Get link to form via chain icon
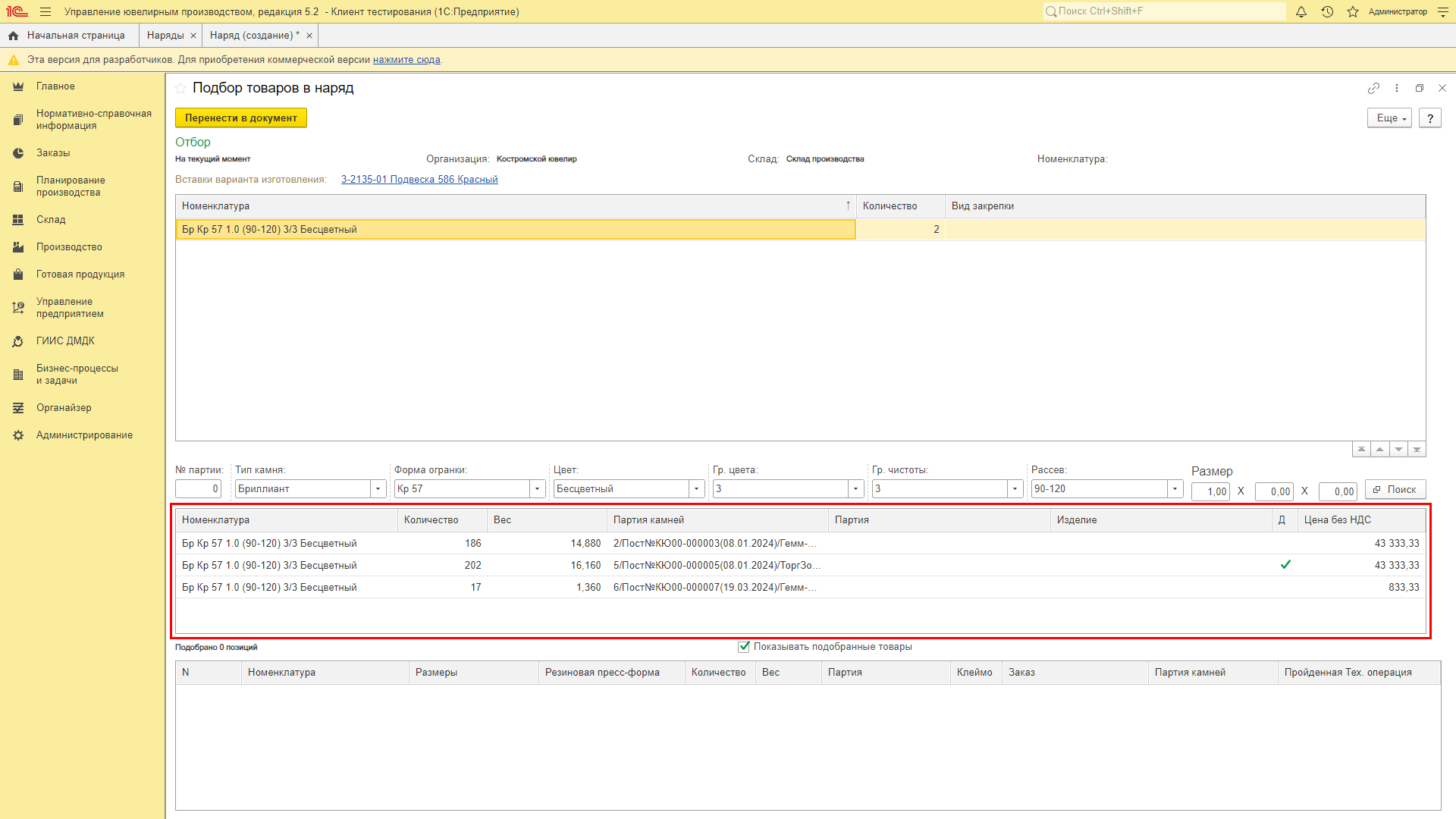 coord(1373,88)
